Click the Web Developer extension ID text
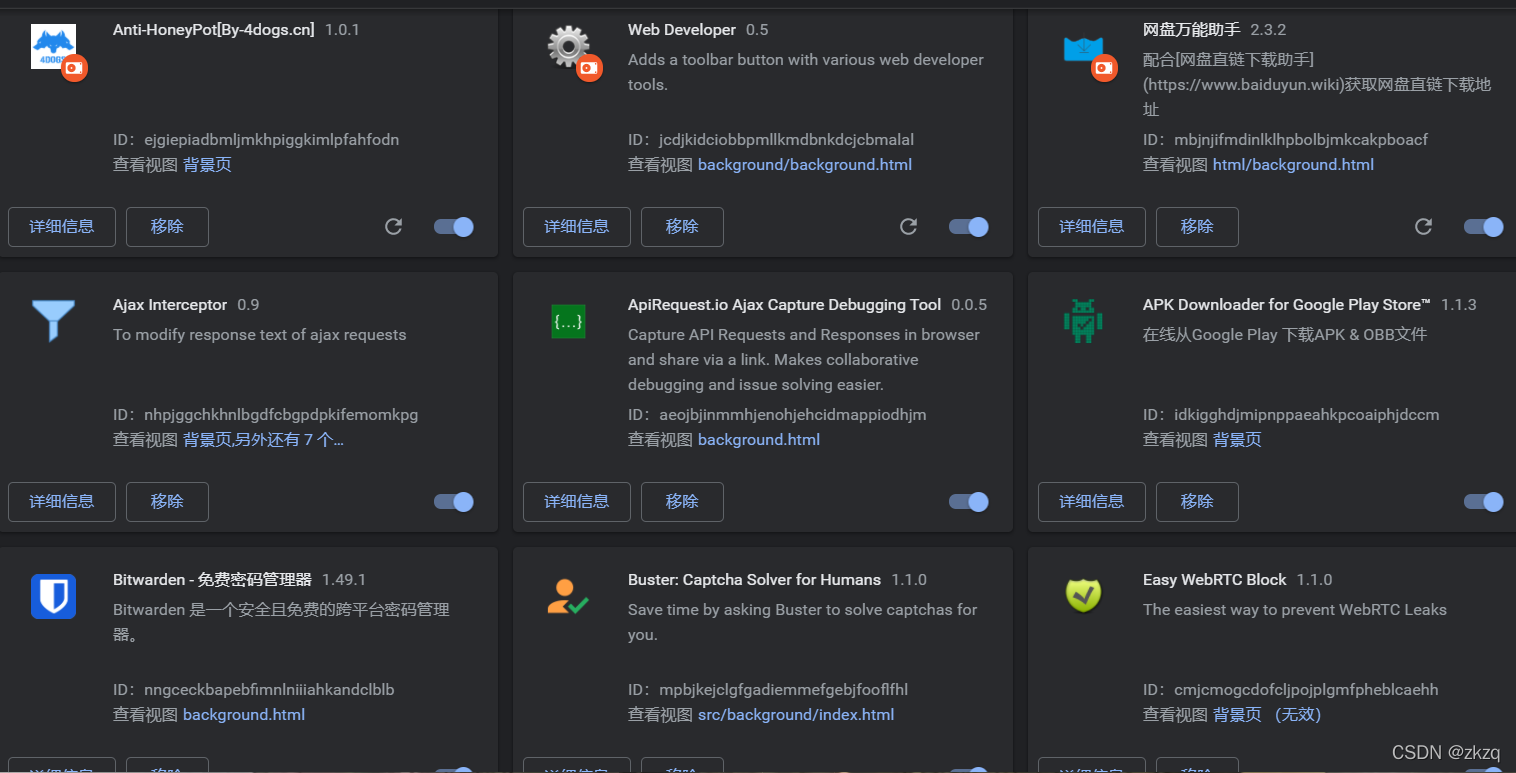This screenshot has width=1516, height=773. (x=771, y=140)
